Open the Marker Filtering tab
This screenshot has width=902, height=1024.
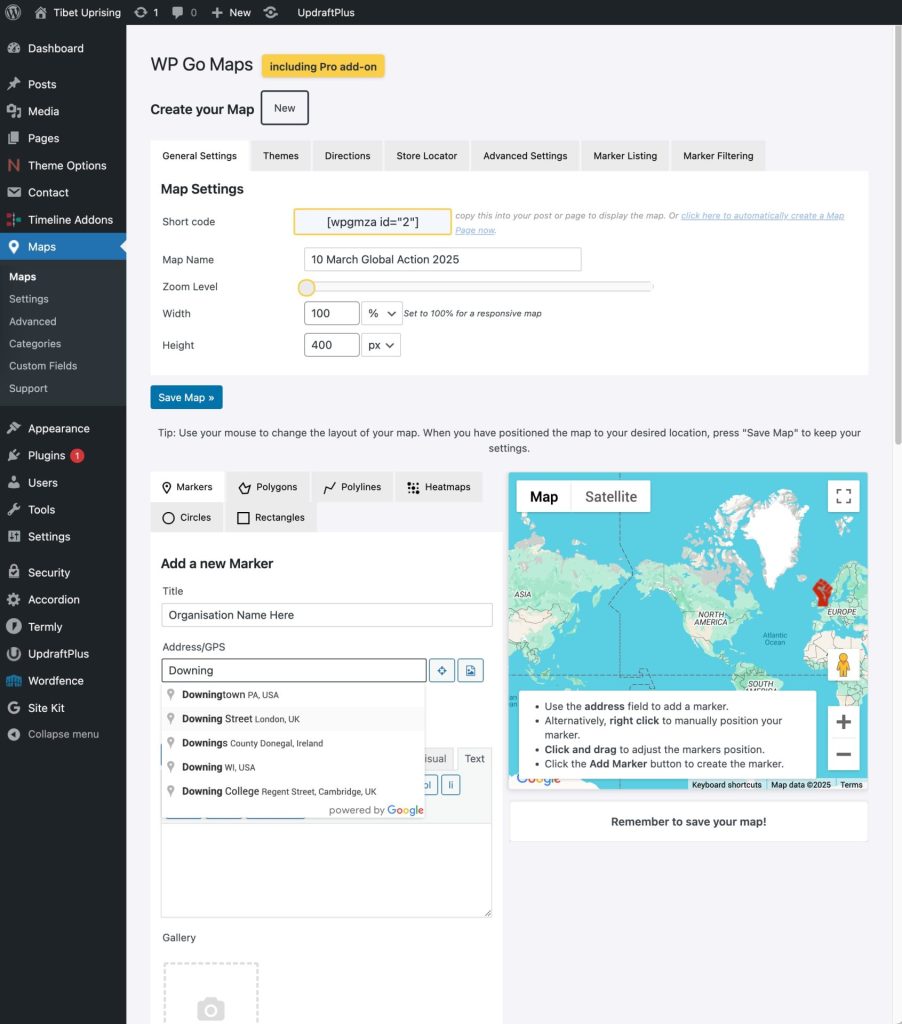tap(718, 156)
